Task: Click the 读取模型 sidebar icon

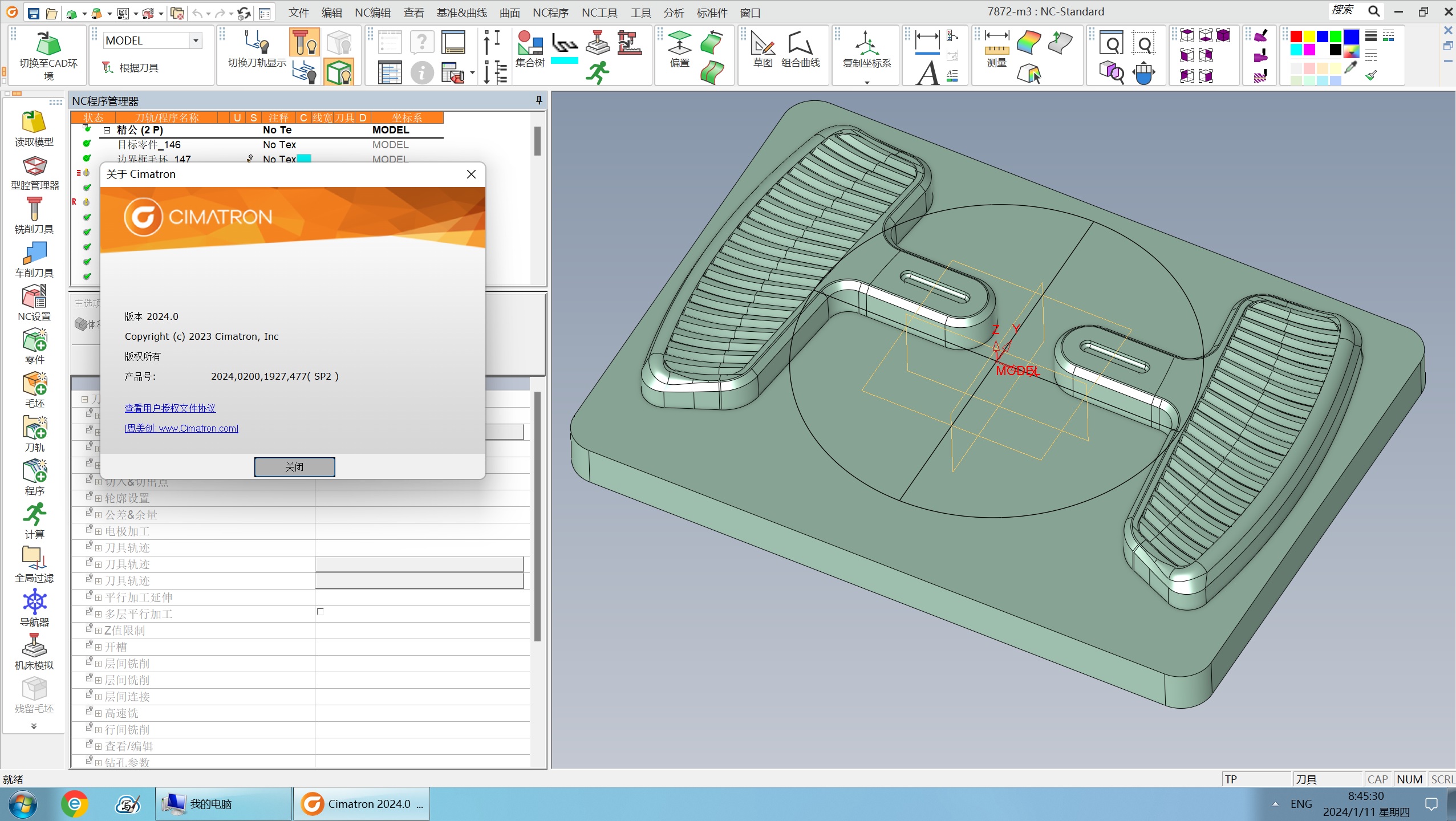Action: point(34,123)
